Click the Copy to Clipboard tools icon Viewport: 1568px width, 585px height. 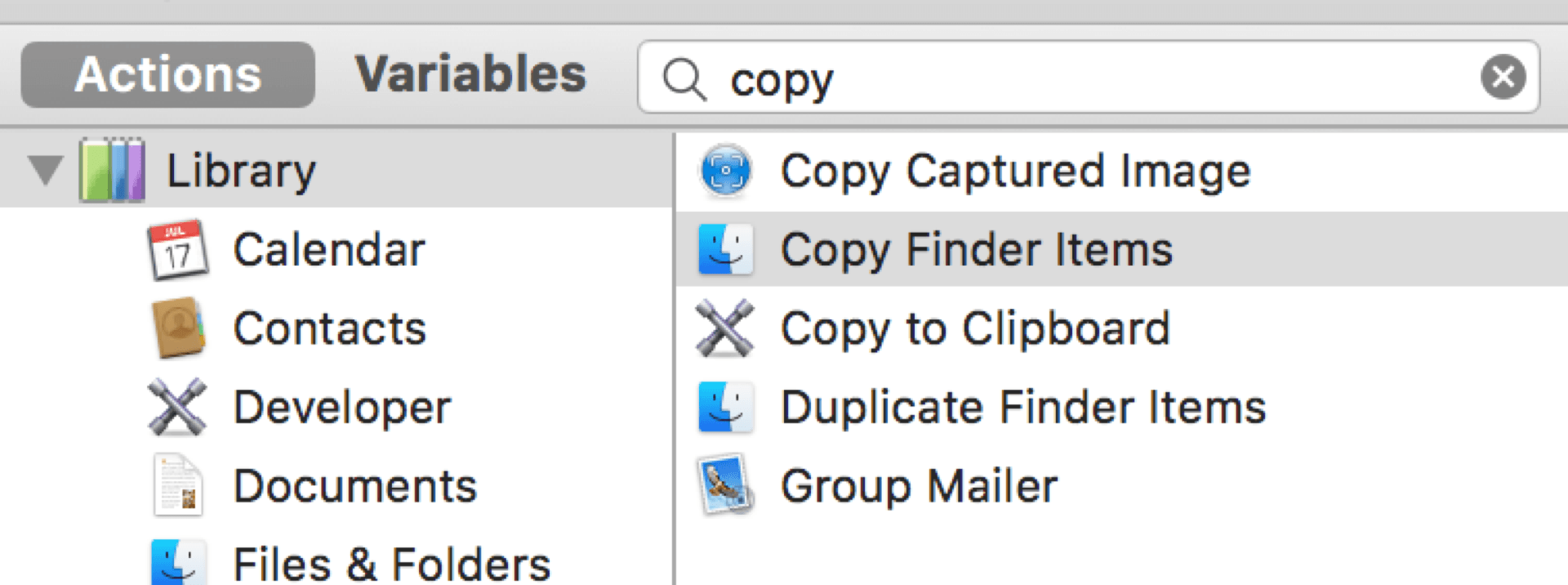click(725, 328)
